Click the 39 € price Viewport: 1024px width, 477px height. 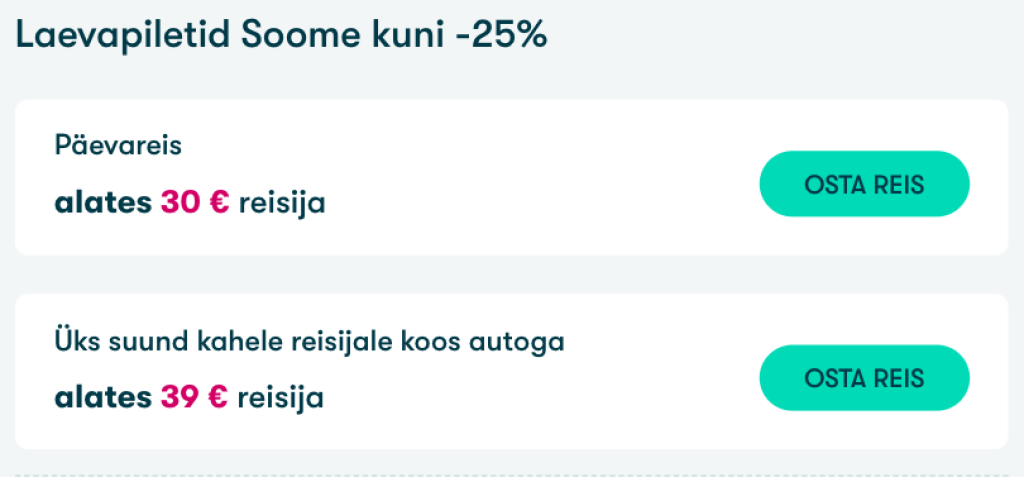tap(194, 397)
